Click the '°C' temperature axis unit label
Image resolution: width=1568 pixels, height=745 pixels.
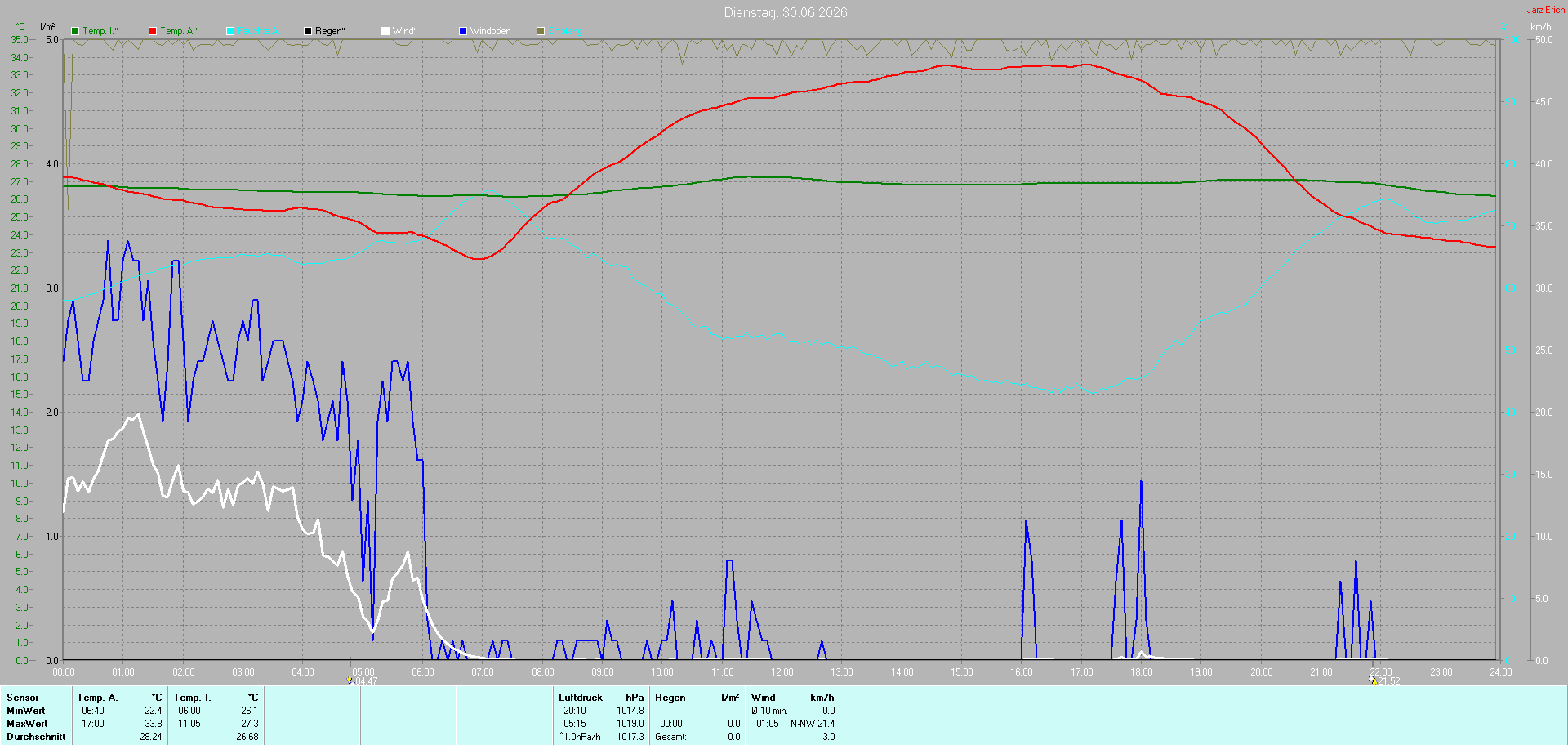click(20, 27)
